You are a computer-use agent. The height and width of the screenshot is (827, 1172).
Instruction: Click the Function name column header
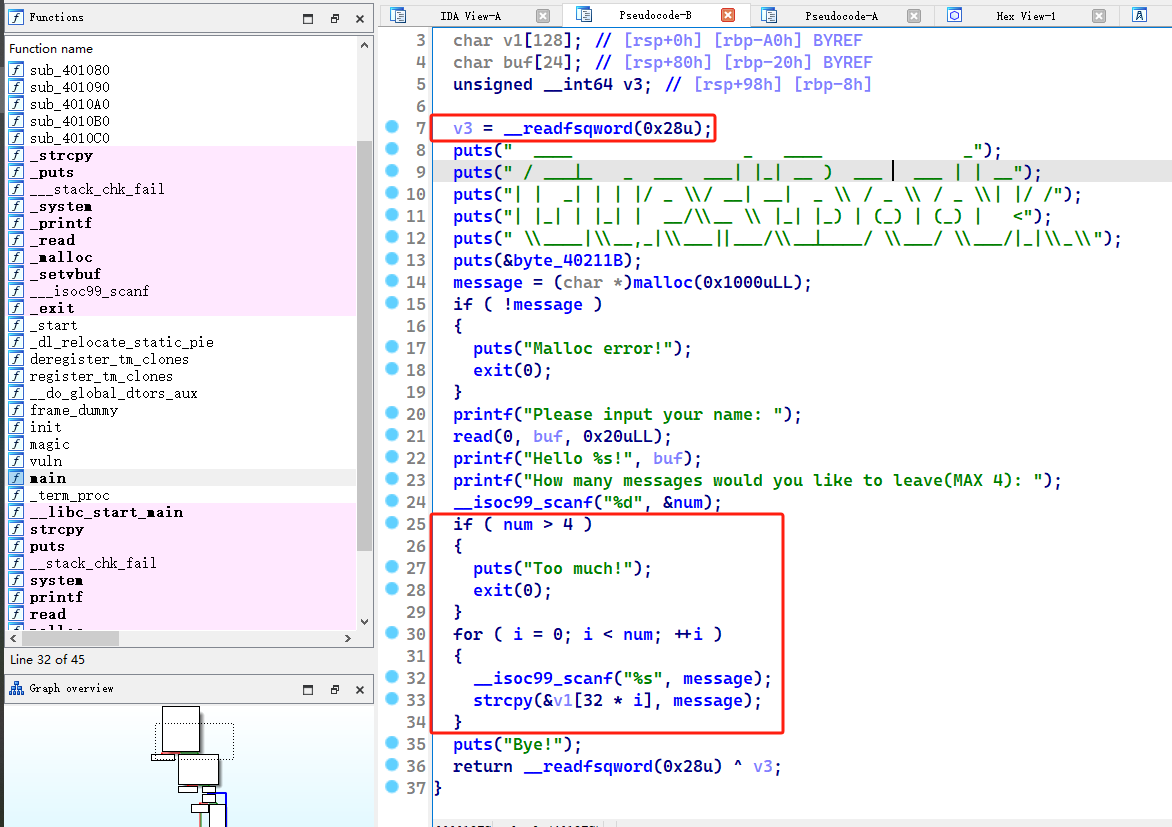click(x=51, y=48)
